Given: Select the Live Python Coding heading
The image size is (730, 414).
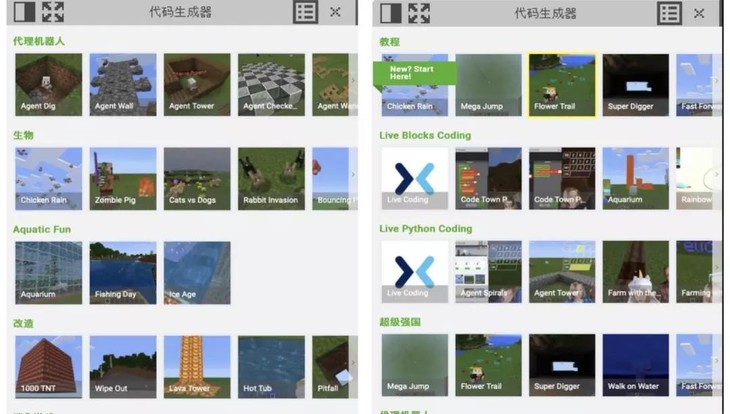Looking at the screenshot, I should 426,229.
